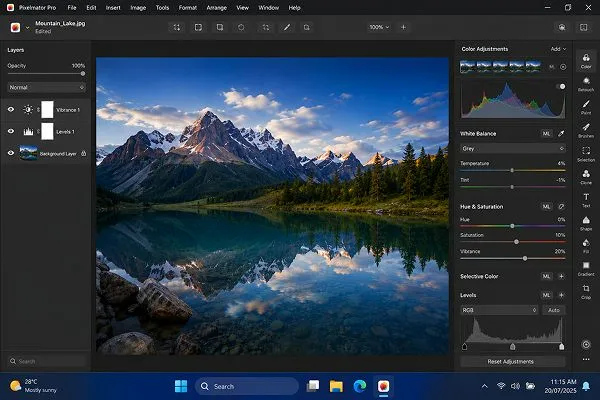Select the Gradient tool
The width and height of the screenshot is (600, 400).
(x=586, y=268)
